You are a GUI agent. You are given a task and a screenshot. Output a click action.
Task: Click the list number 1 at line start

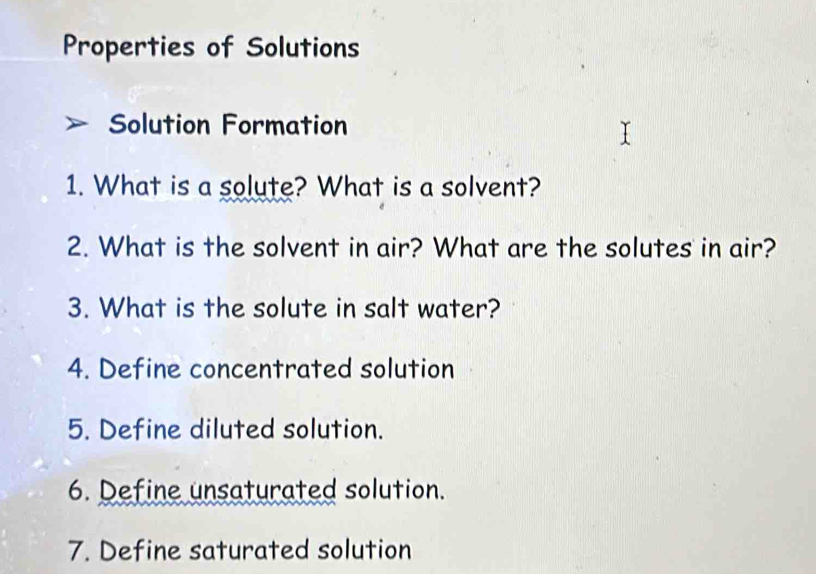click(75, 186)
